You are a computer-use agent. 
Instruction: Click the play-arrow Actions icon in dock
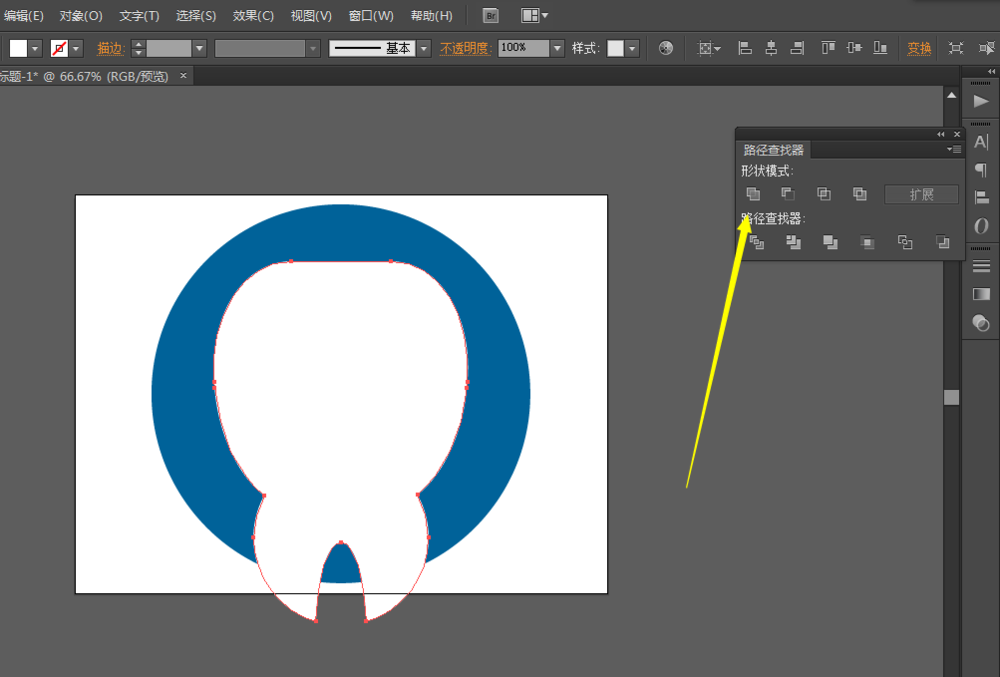981,101
